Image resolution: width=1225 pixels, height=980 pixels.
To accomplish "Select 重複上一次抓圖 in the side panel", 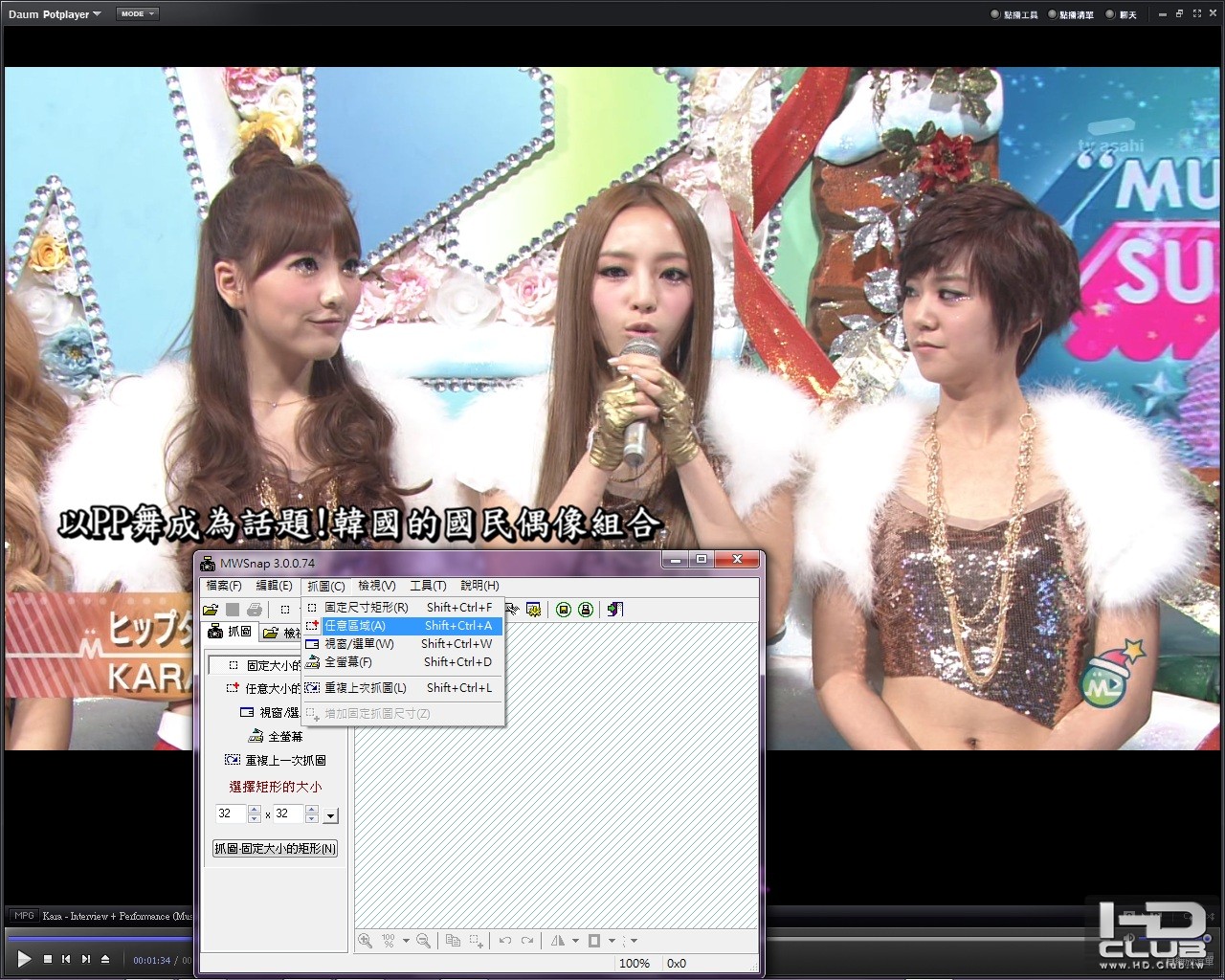I will 275,761.
